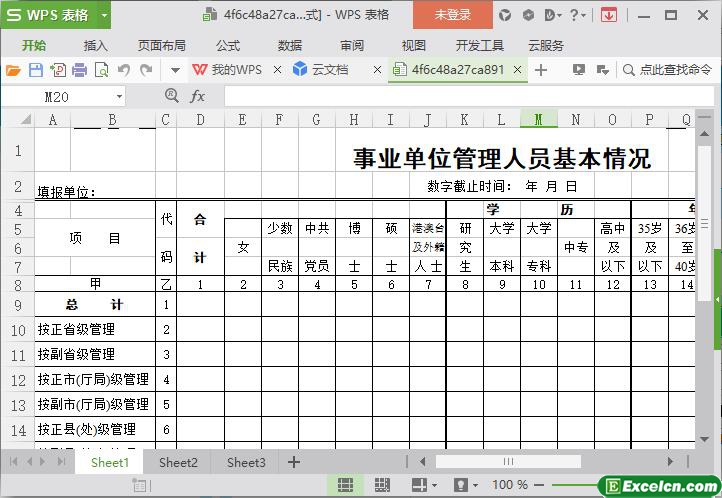722x498 pixels.
Task: Click the save icon in quick toolbar
Action: point(35,70)
